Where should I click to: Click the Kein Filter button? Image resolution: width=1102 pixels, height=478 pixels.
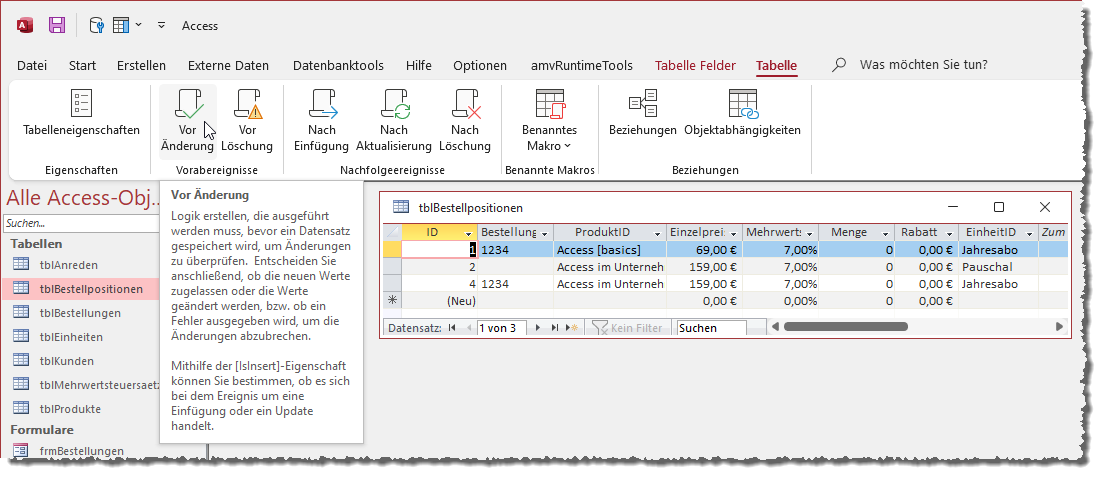(628, 328)
